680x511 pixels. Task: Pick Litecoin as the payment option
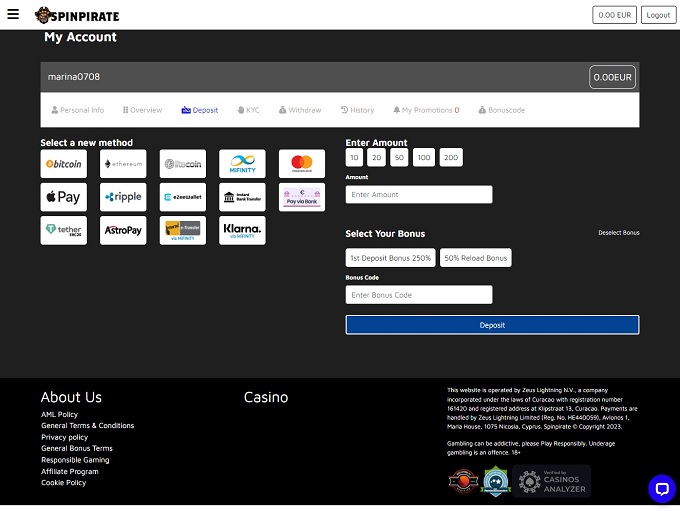pos(183,164)
